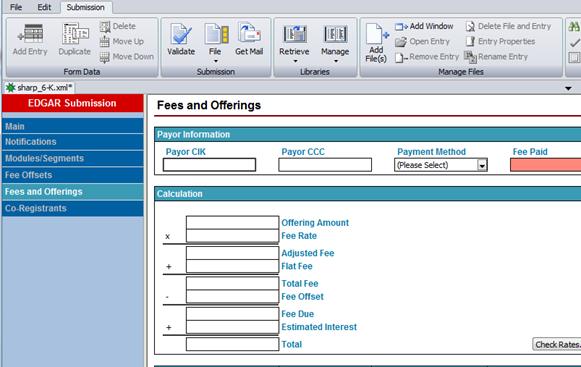Click the Payor CCC input field

[325, 165]
